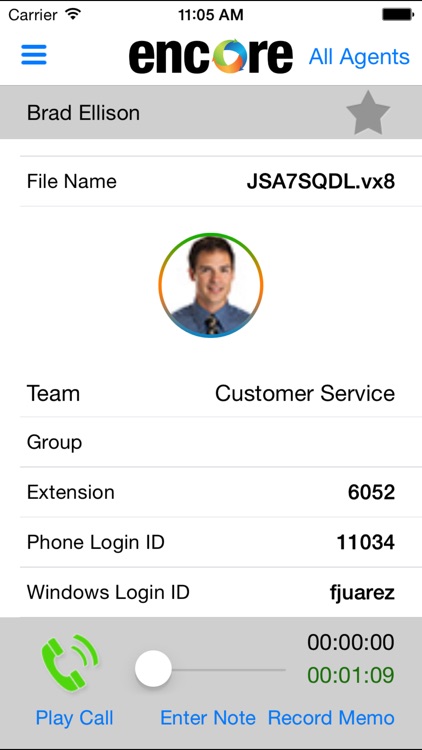422x750 pixels.
Task: Open the hamburger menu
Action: pyautogui.click(x=34, y=55)
